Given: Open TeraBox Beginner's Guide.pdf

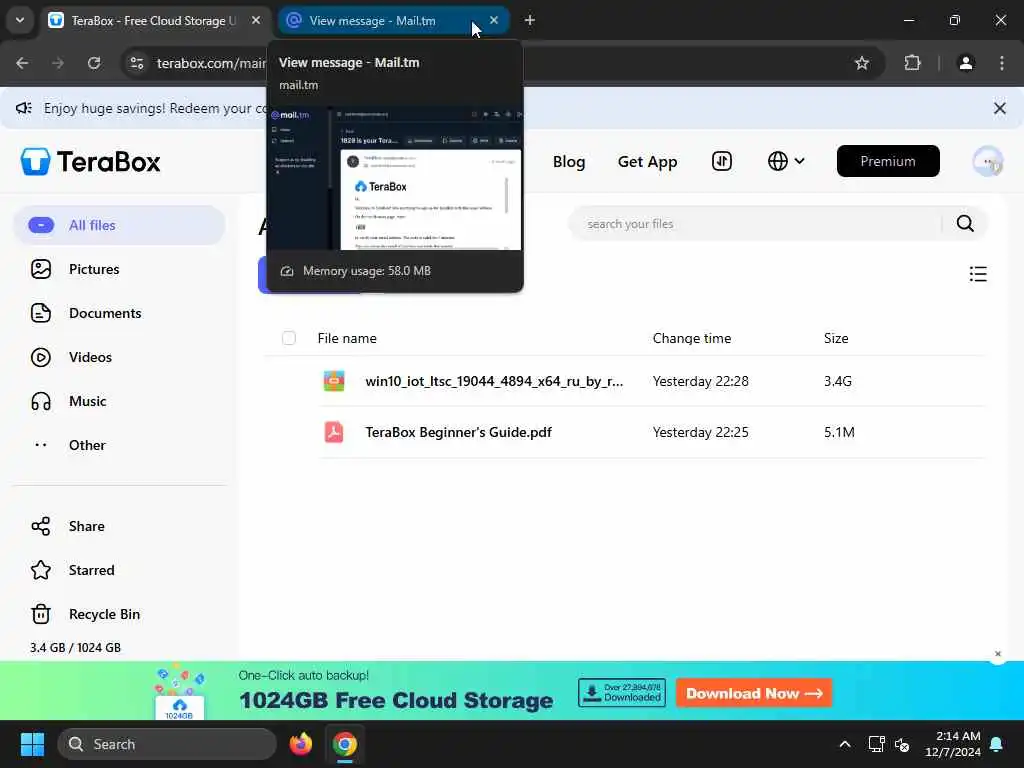Looking at the screenshot, I should [458, 432].
